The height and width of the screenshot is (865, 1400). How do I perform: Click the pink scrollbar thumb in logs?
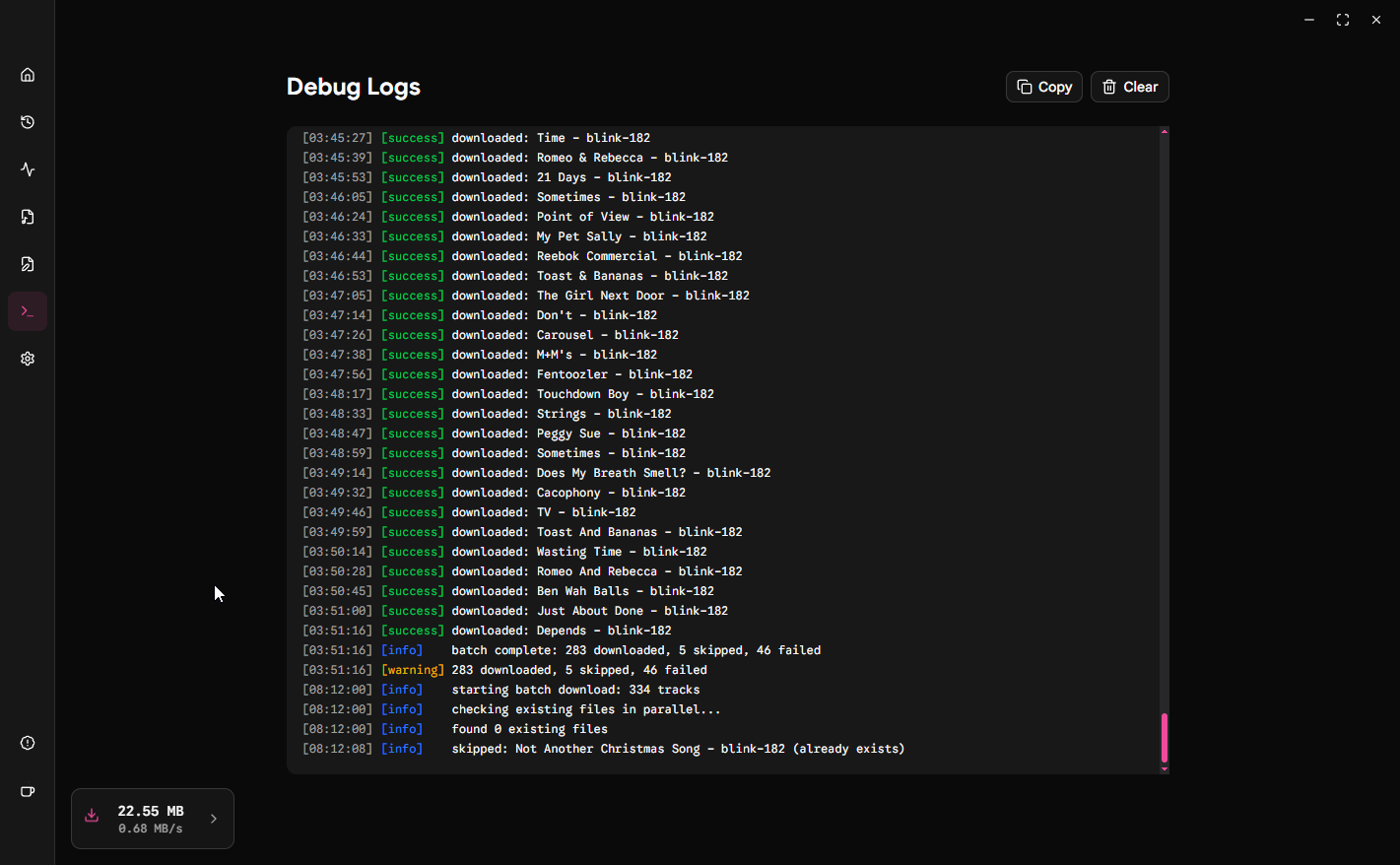click(1164, 737)
